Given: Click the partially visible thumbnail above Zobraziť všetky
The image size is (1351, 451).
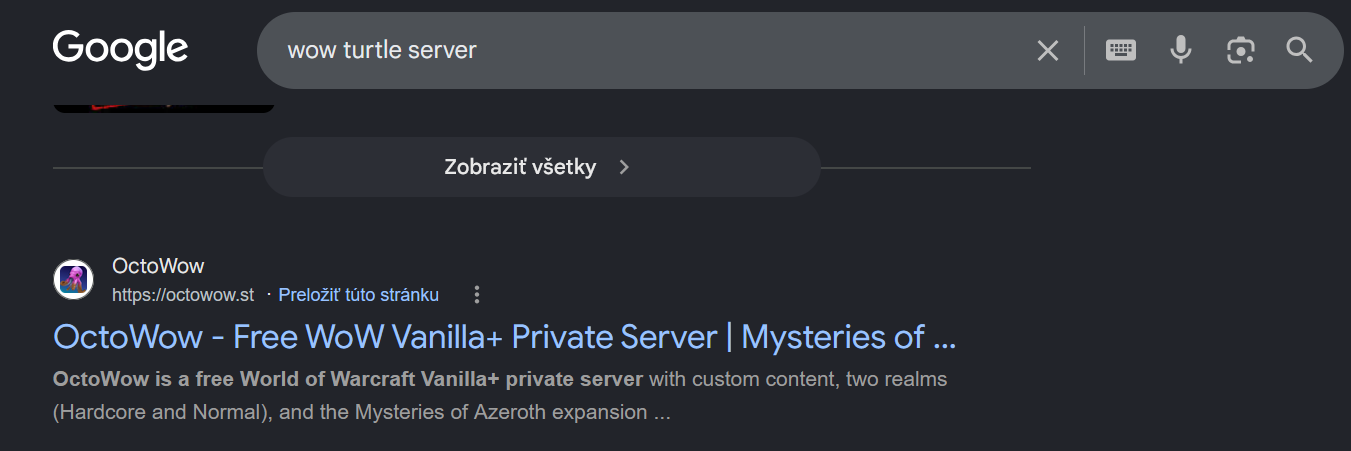Looking at the screenshot, I should click(x=163, y=104).
